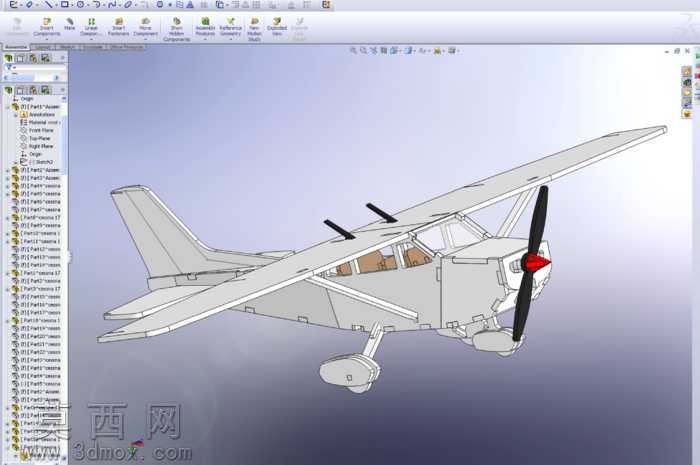Switch to the Sketch tab
This screenshot has height=465, width=700.
coord(67,47)
